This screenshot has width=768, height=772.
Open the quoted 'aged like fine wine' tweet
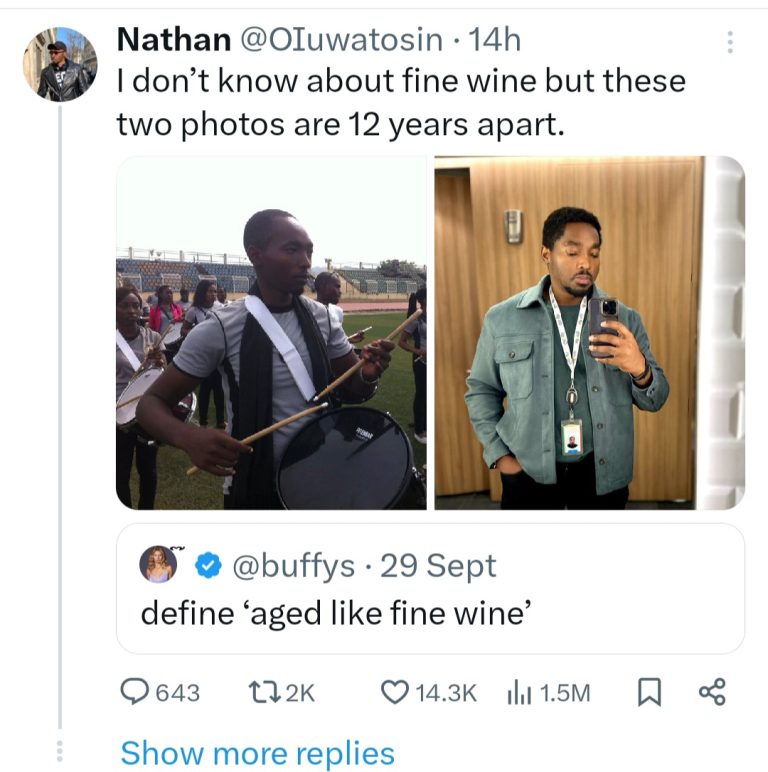430,613
